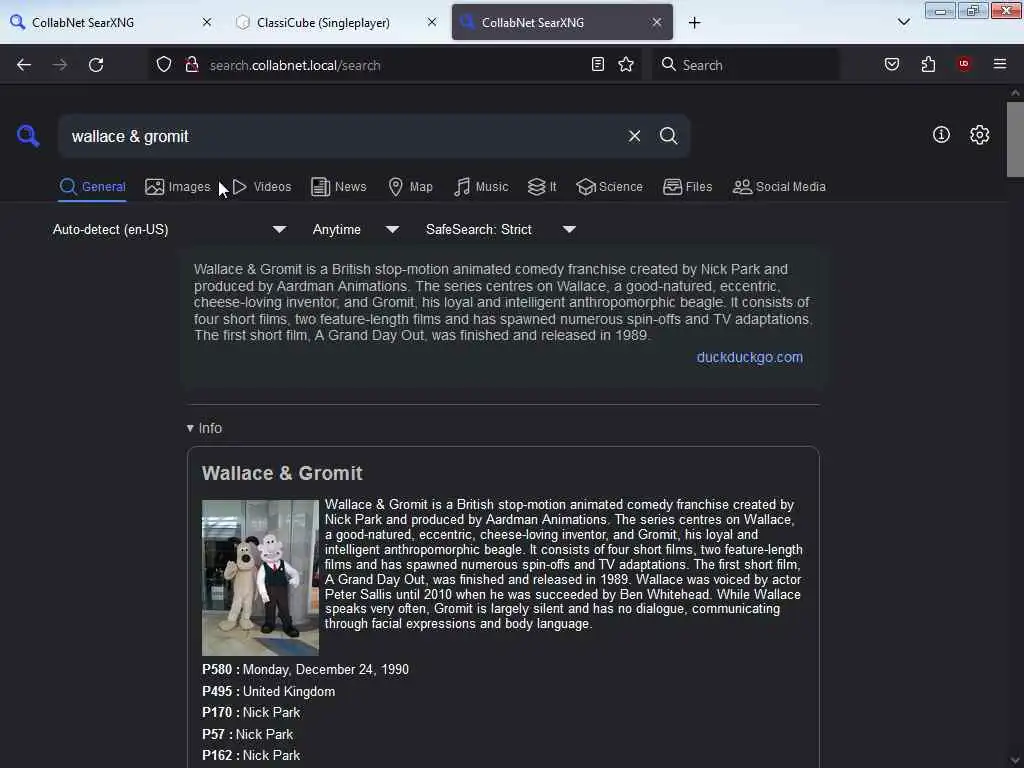Image resolution: width=1024 pixels, height=768 pixels.
Task: Open SearXNG preferences gear
Action: 979,135
